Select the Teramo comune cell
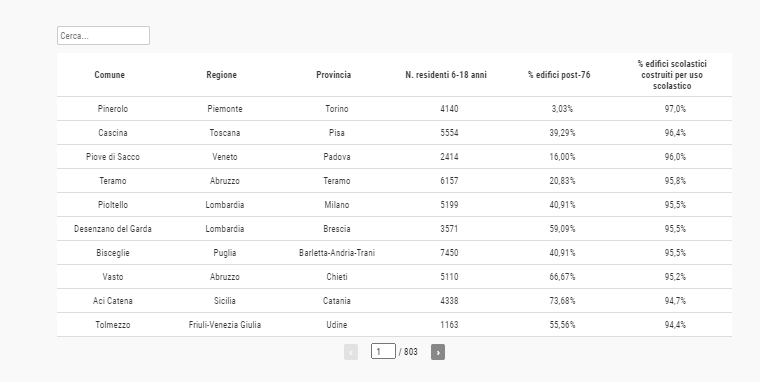This screenshot has width=760, height=382. 112,181
